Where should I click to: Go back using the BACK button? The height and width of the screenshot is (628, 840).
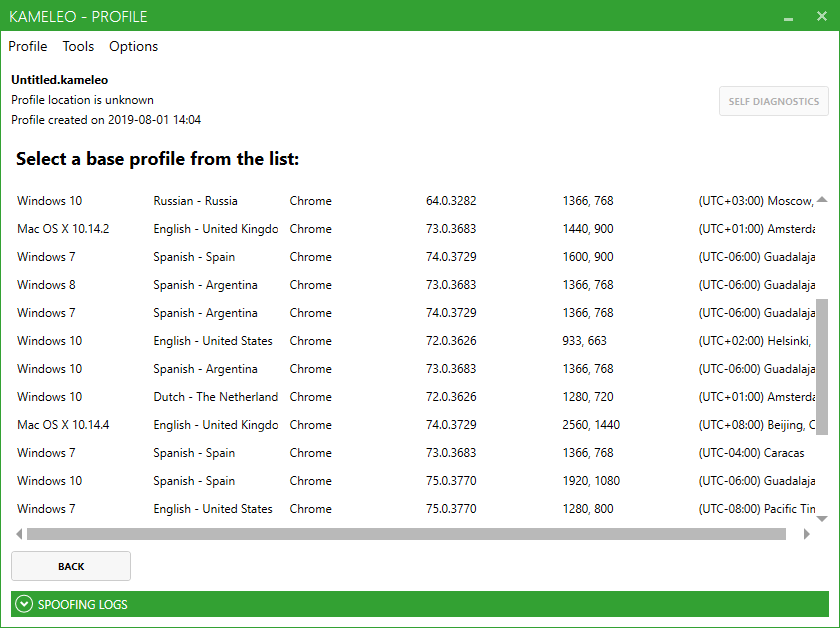point(71,566)
